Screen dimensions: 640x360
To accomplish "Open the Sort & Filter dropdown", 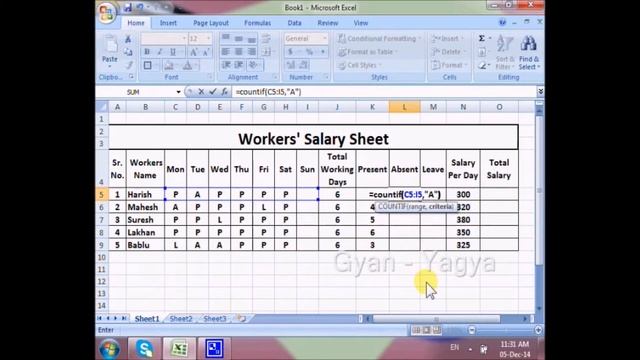I will 505,53.
